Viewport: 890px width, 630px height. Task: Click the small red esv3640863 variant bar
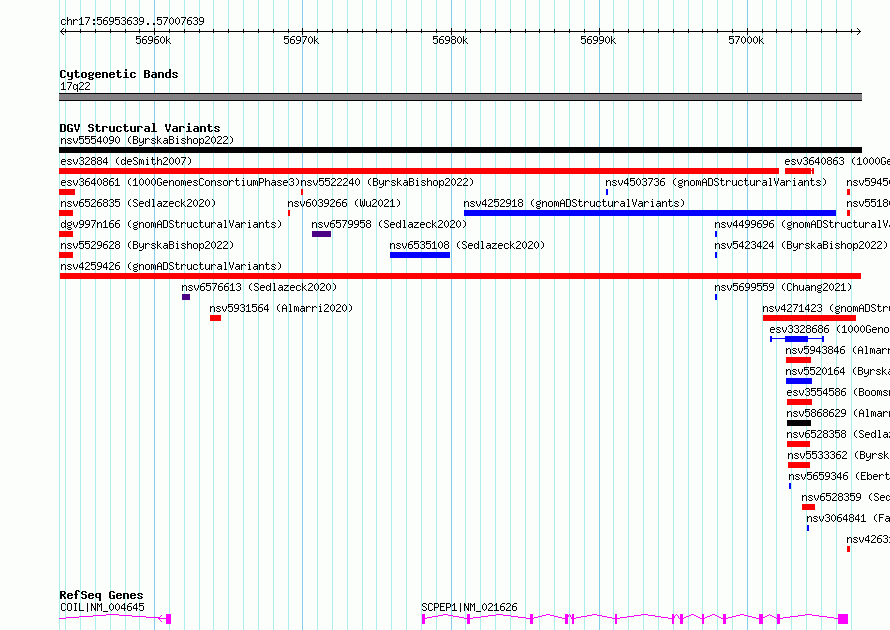(x=799, y=171)
